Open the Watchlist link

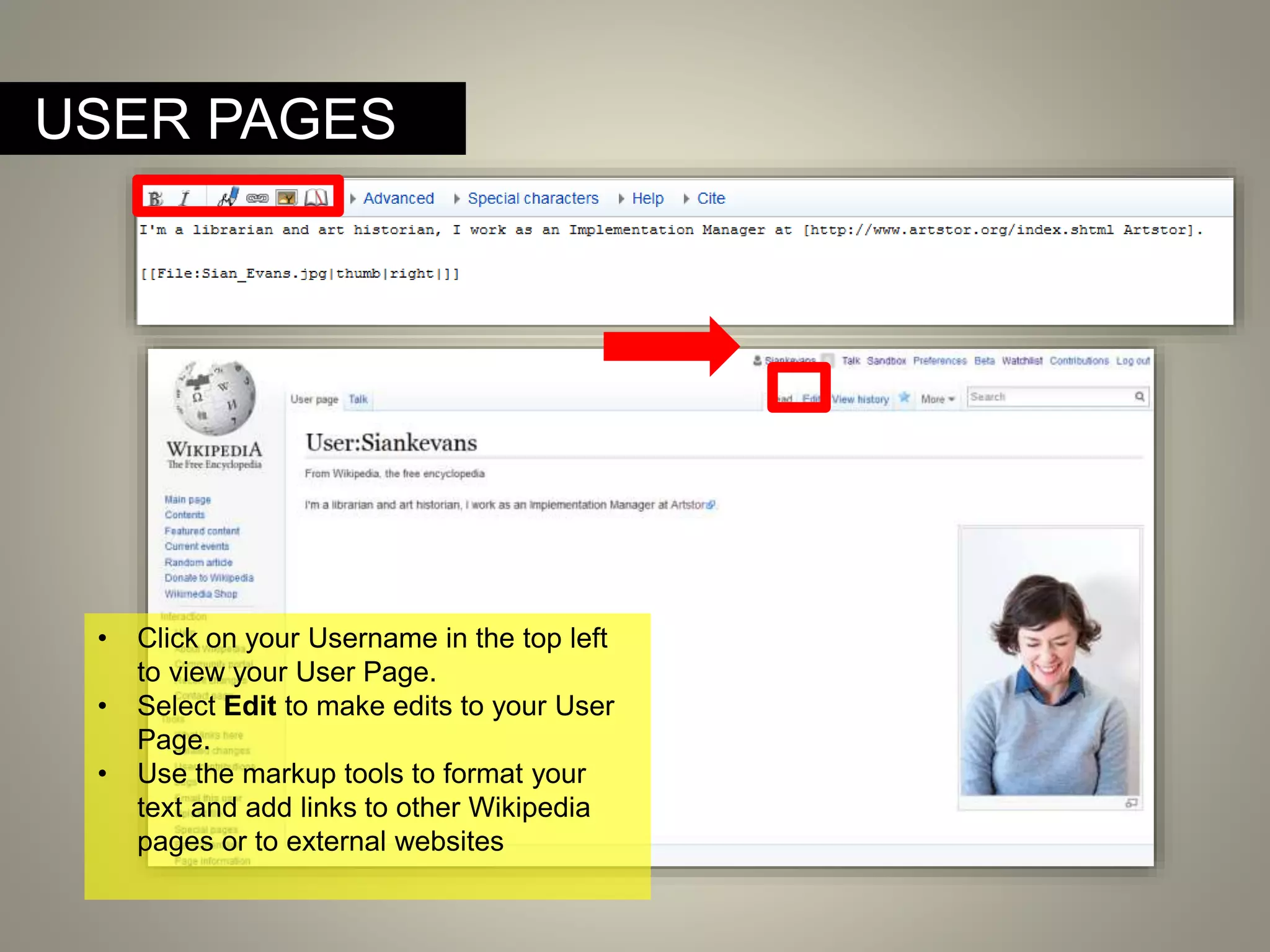coord(1022,361)
